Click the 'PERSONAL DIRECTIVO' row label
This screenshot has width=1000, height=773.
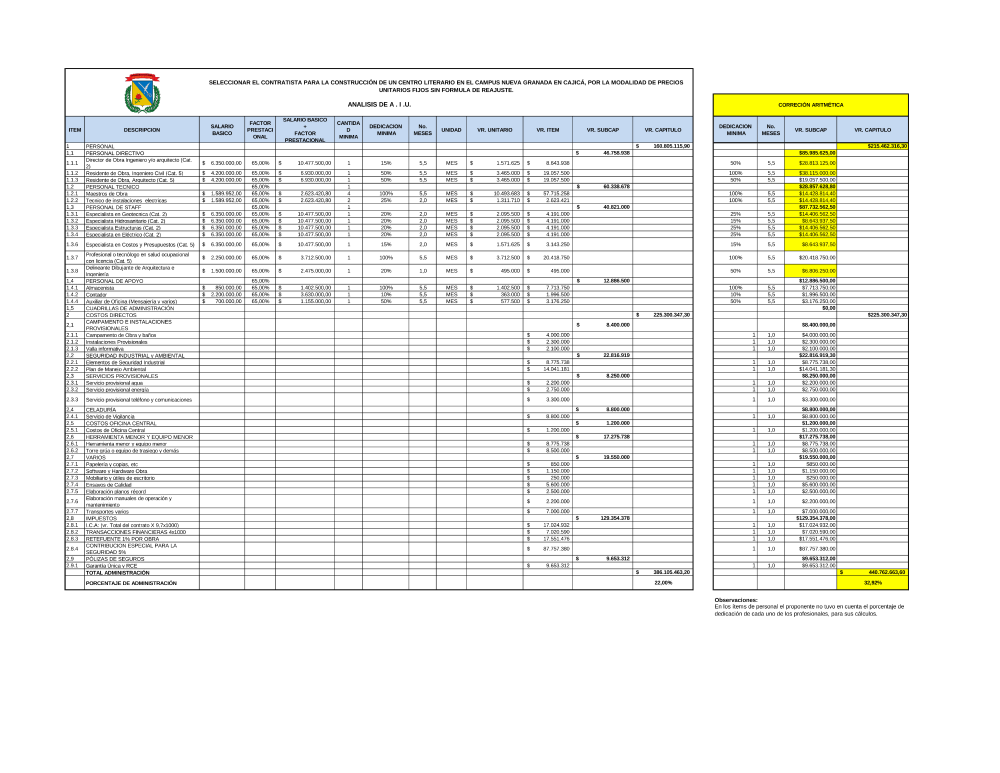[115, 153]
